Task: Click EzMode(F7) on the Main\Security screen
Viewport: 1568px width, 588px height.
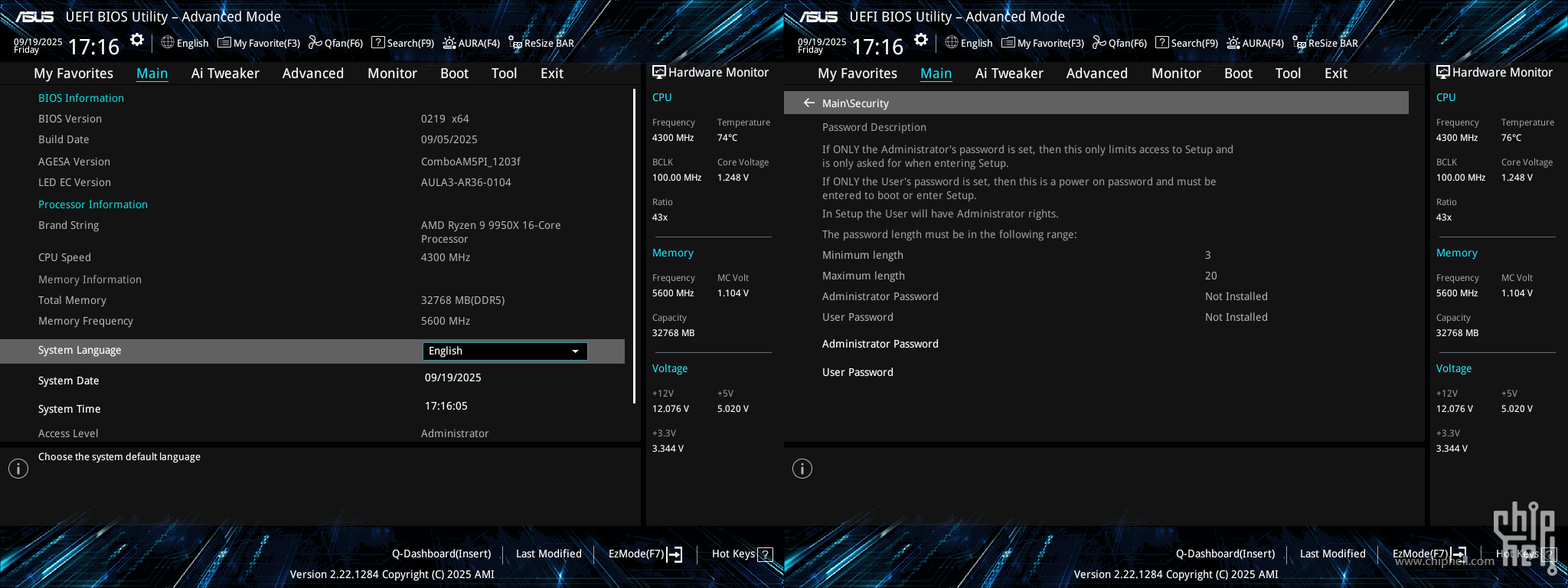Action: [x=1429, y=554]
